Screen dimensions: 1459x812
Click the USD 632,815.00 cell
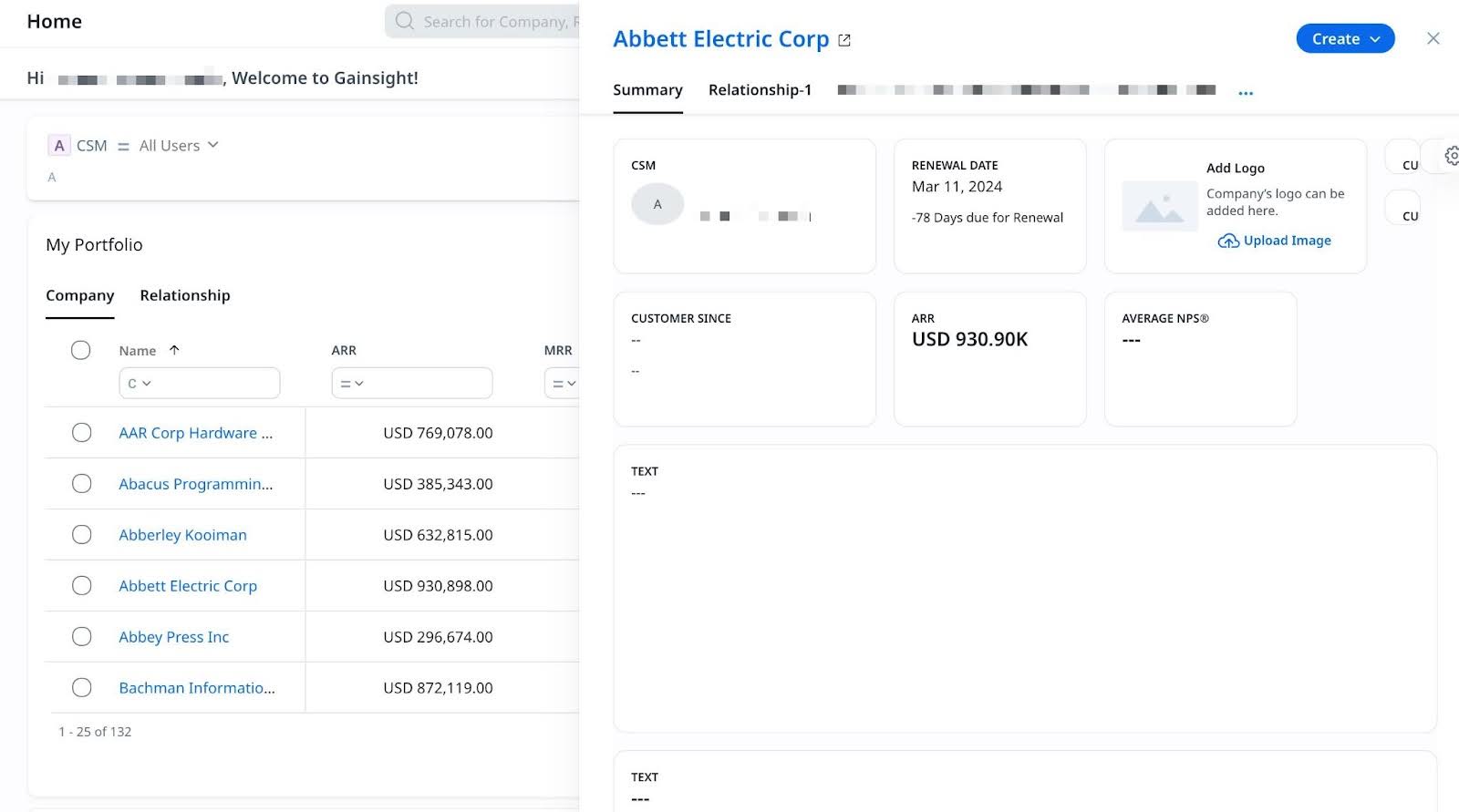tap(438, 535)
